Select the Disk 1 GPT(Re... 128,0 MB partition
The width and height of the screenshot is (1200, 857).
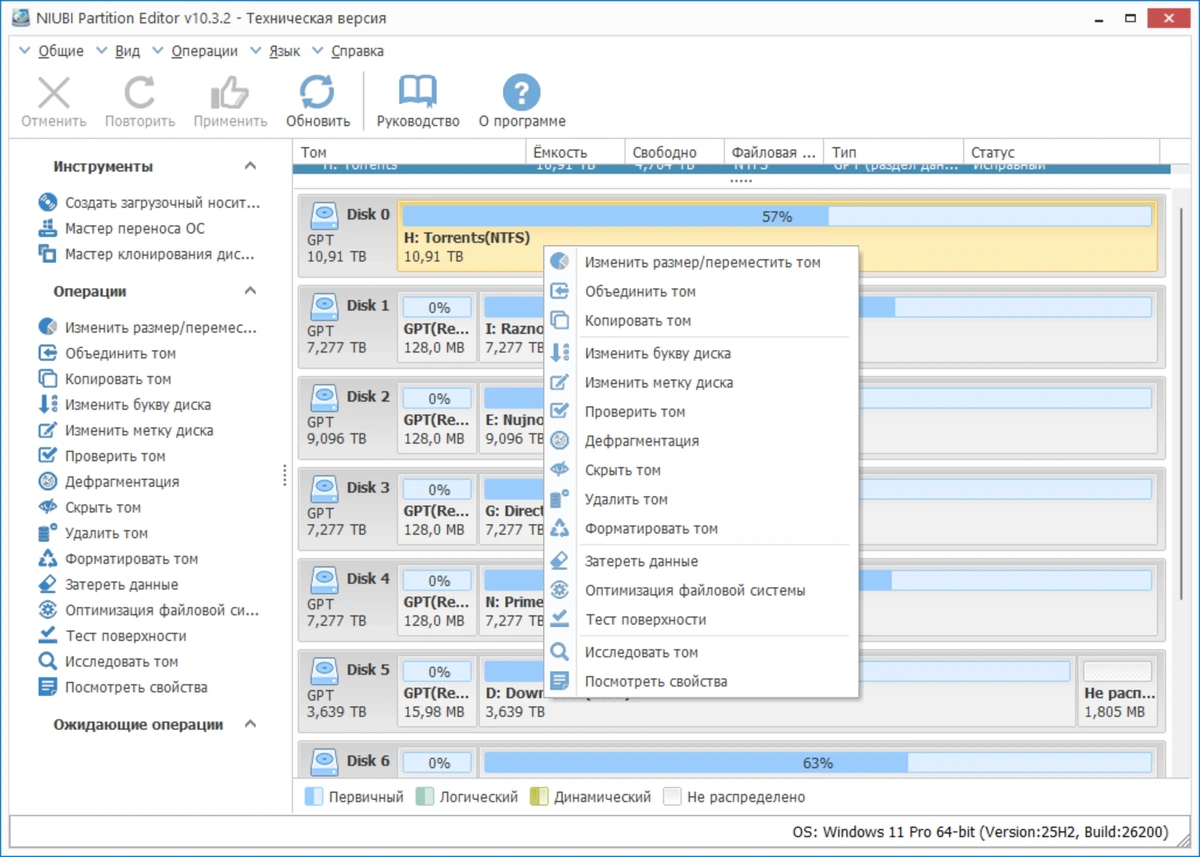[x=437, y=325]
